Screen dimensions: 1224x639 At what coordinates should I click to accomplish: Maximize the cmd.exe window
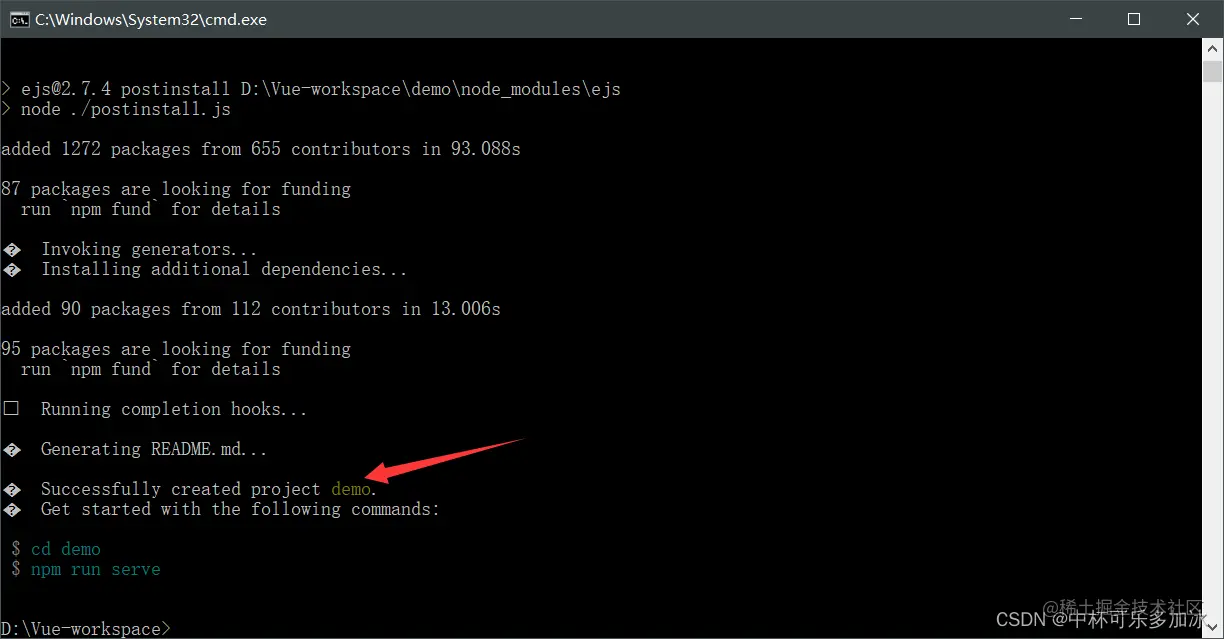tap(1133, 19)
